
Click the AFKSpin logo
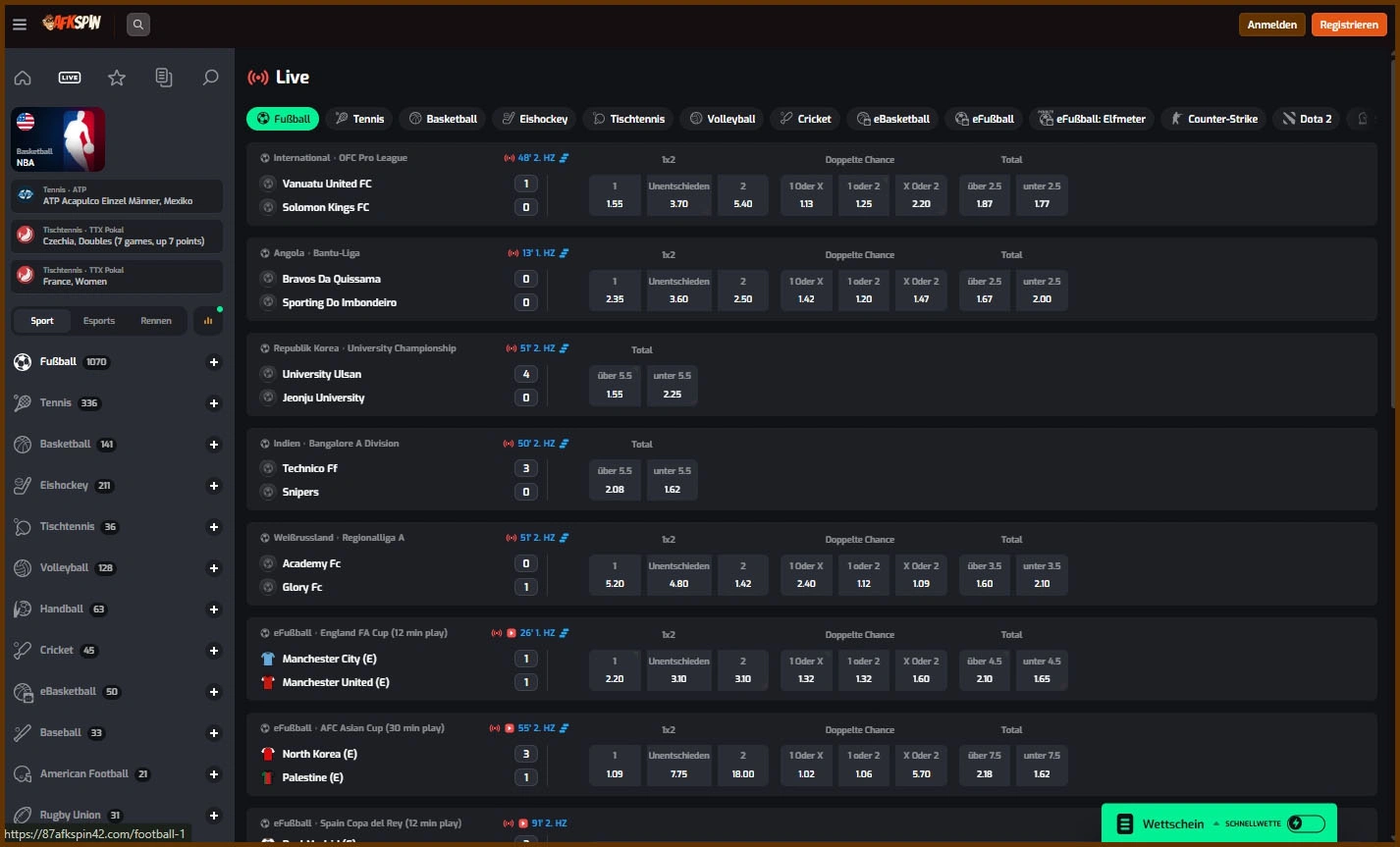click(72, 23)
